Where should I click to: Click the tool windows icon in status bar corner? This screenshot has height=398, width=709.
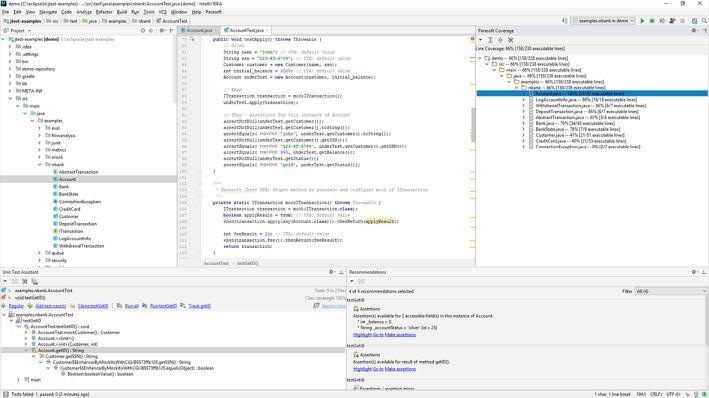5,394
